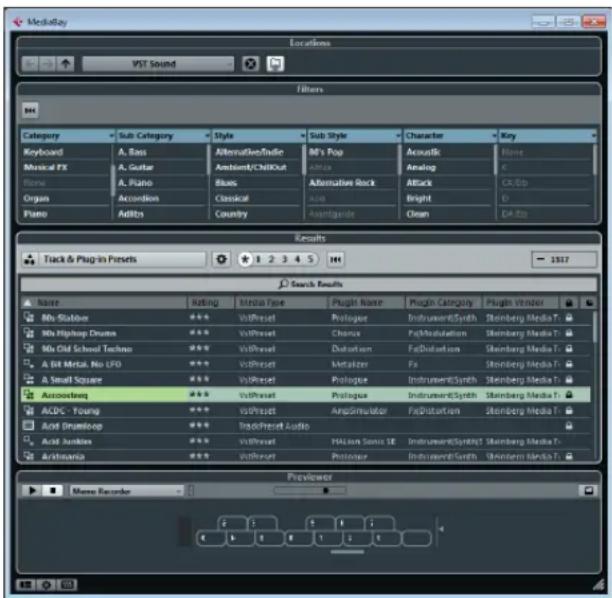Open the Track & Plug-in Presets media type selector
612x598 pixels.
click(x=122, y=259)
